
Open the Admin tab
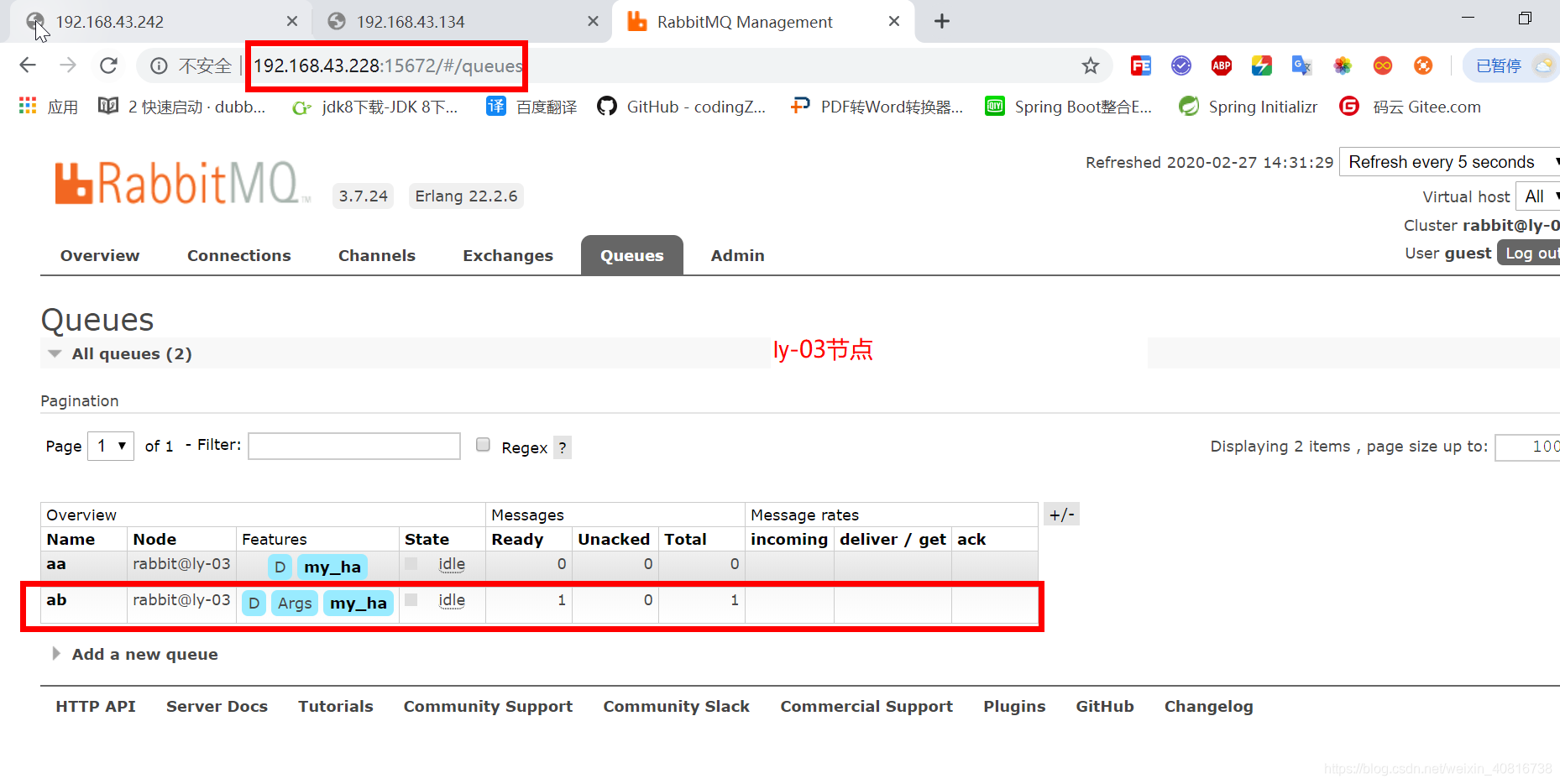coord(737,255)
